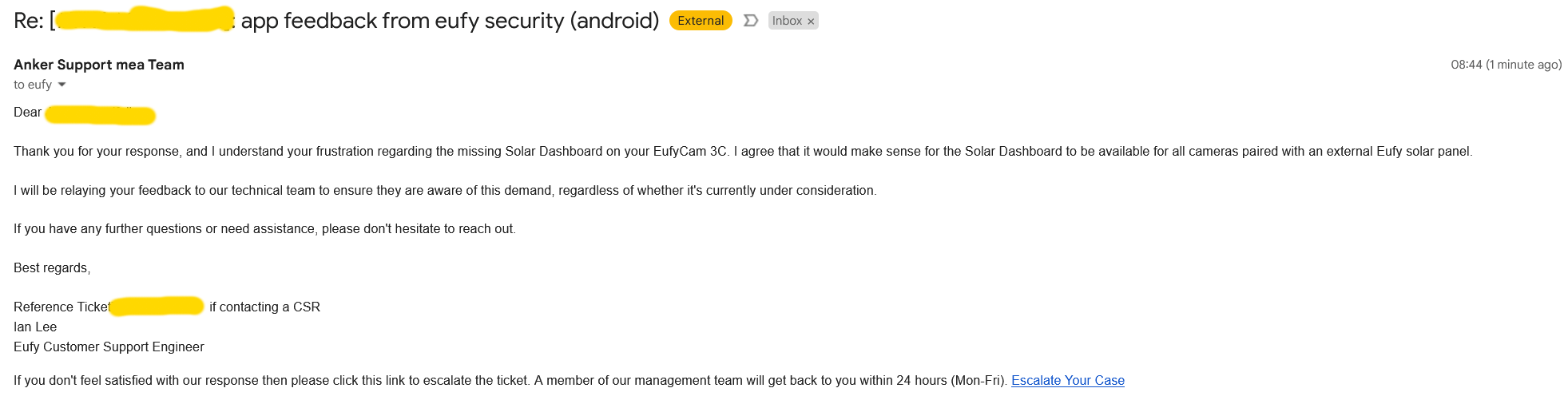1568x400 pixels.
Task: Click the 'to eufy' recipient text
Action: click(x=33, y=85)
